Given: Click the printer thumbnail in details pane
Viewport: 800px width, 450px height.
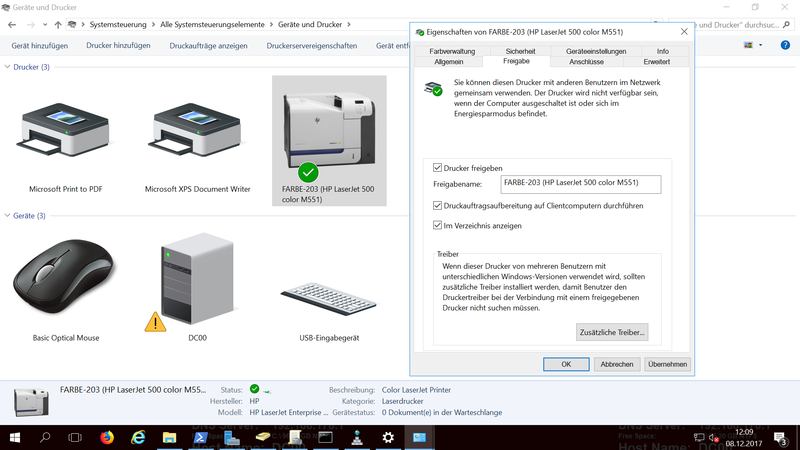Looking at the screenshot, I should [31, 402].
